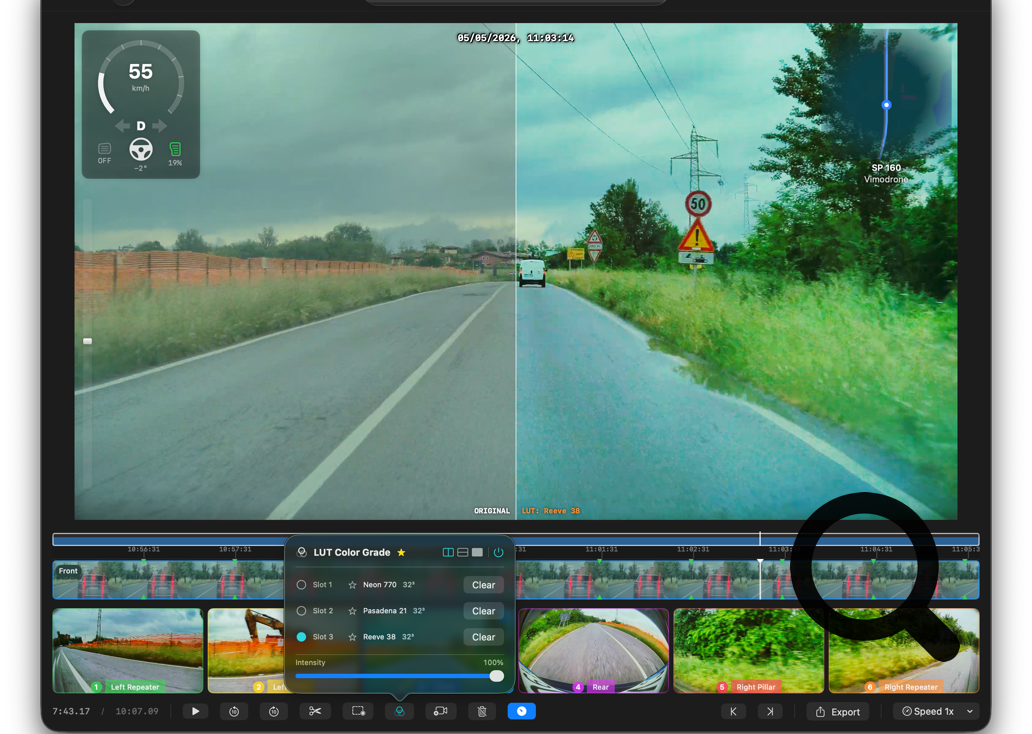
Task: Start playback with the play button
Action: pyautogui.click(x=195, y=711)
